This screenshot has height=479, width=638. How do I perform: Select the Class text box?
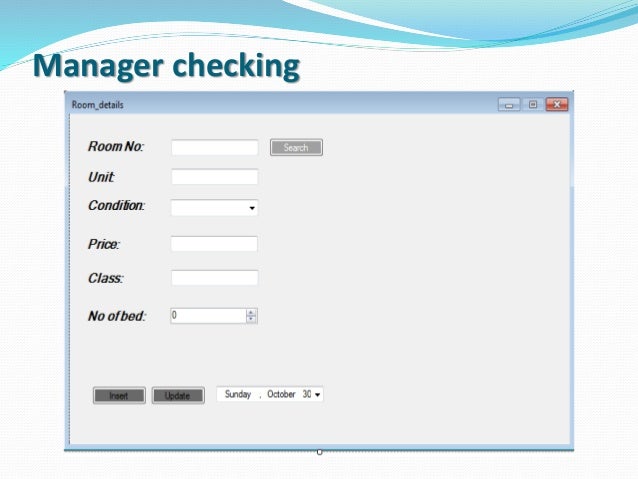(x=214, y=278)
